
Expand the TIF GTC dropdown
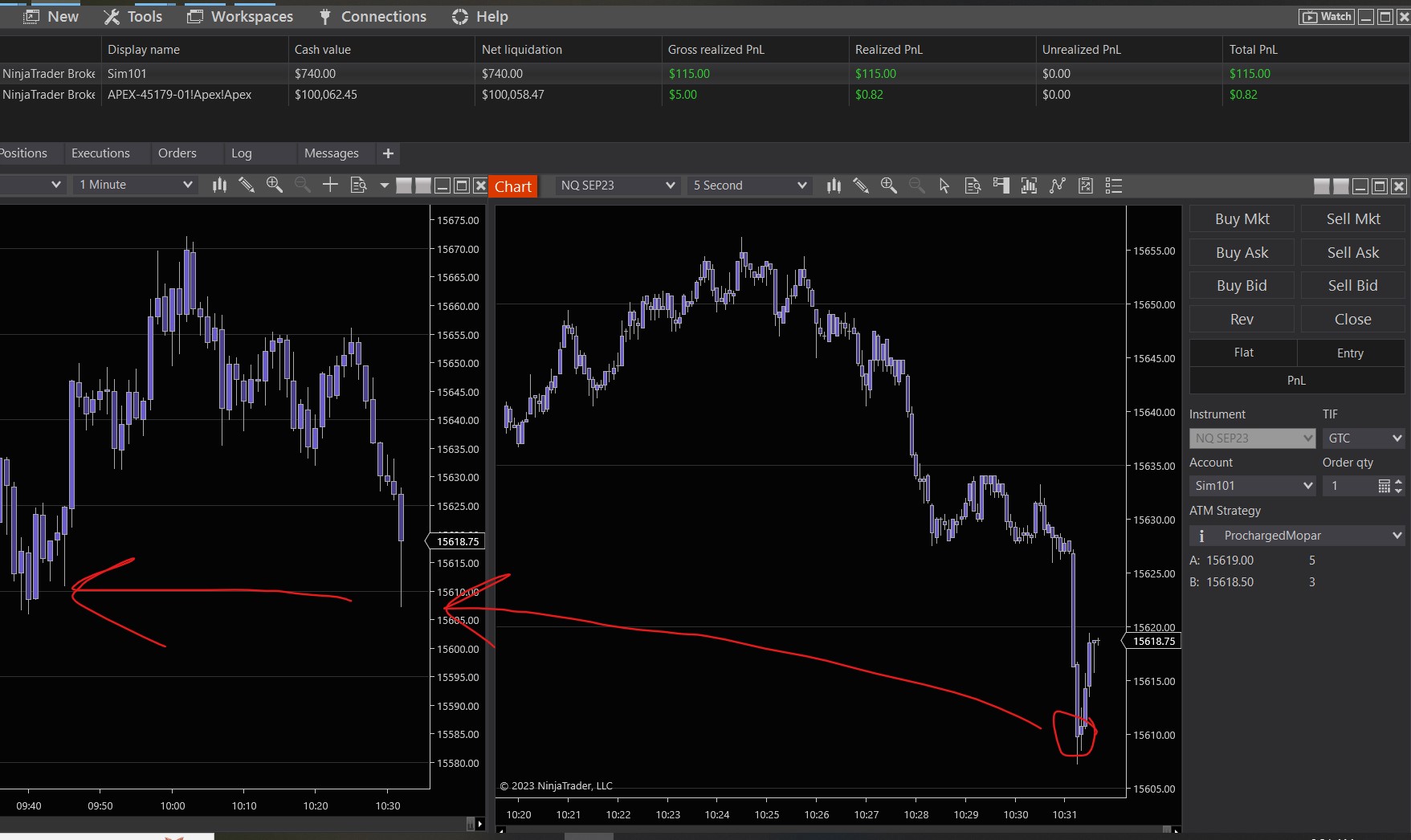[x=1397, y=438]
